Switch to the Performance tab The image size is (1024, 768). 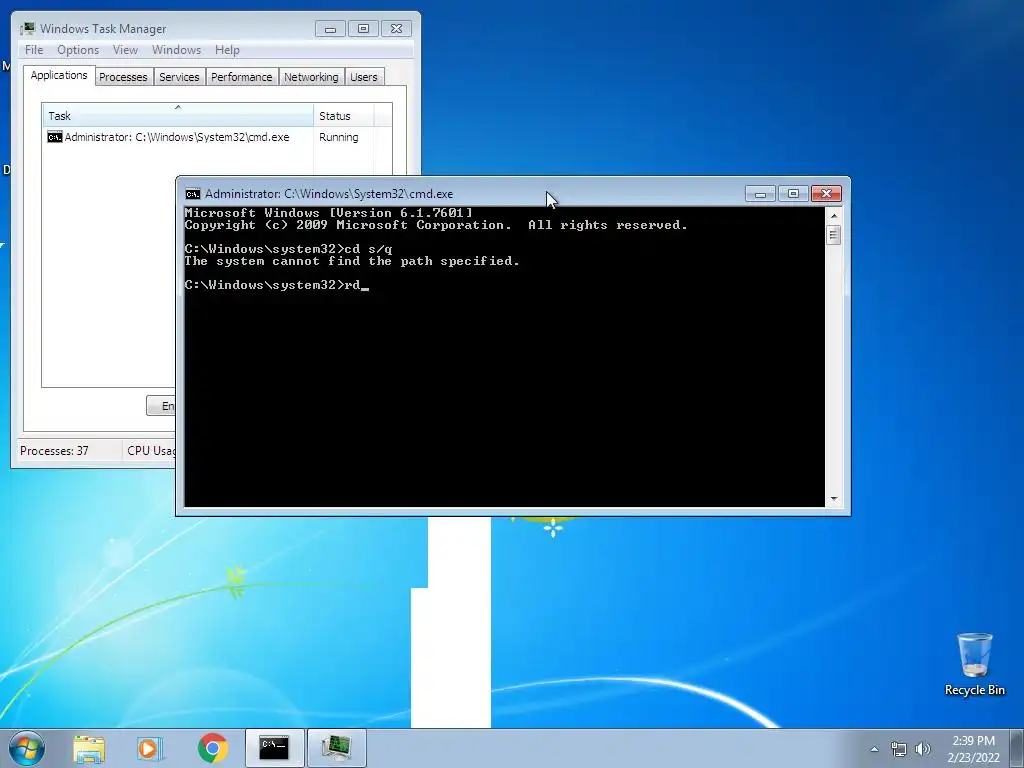(x=242, y=77)
